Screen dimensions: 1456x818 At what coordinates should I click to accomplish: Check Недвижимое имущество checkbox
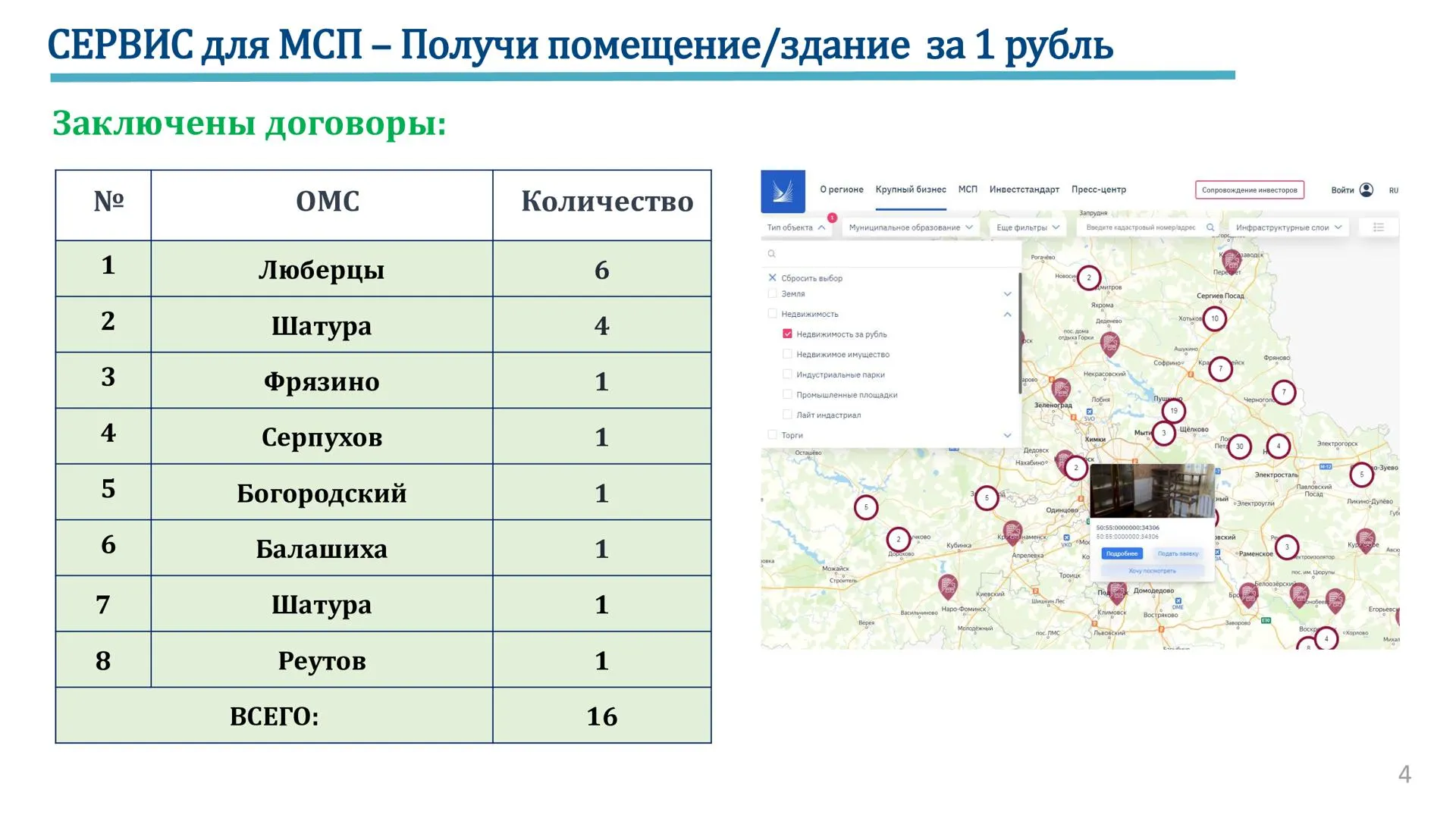(x=787, y=354)
